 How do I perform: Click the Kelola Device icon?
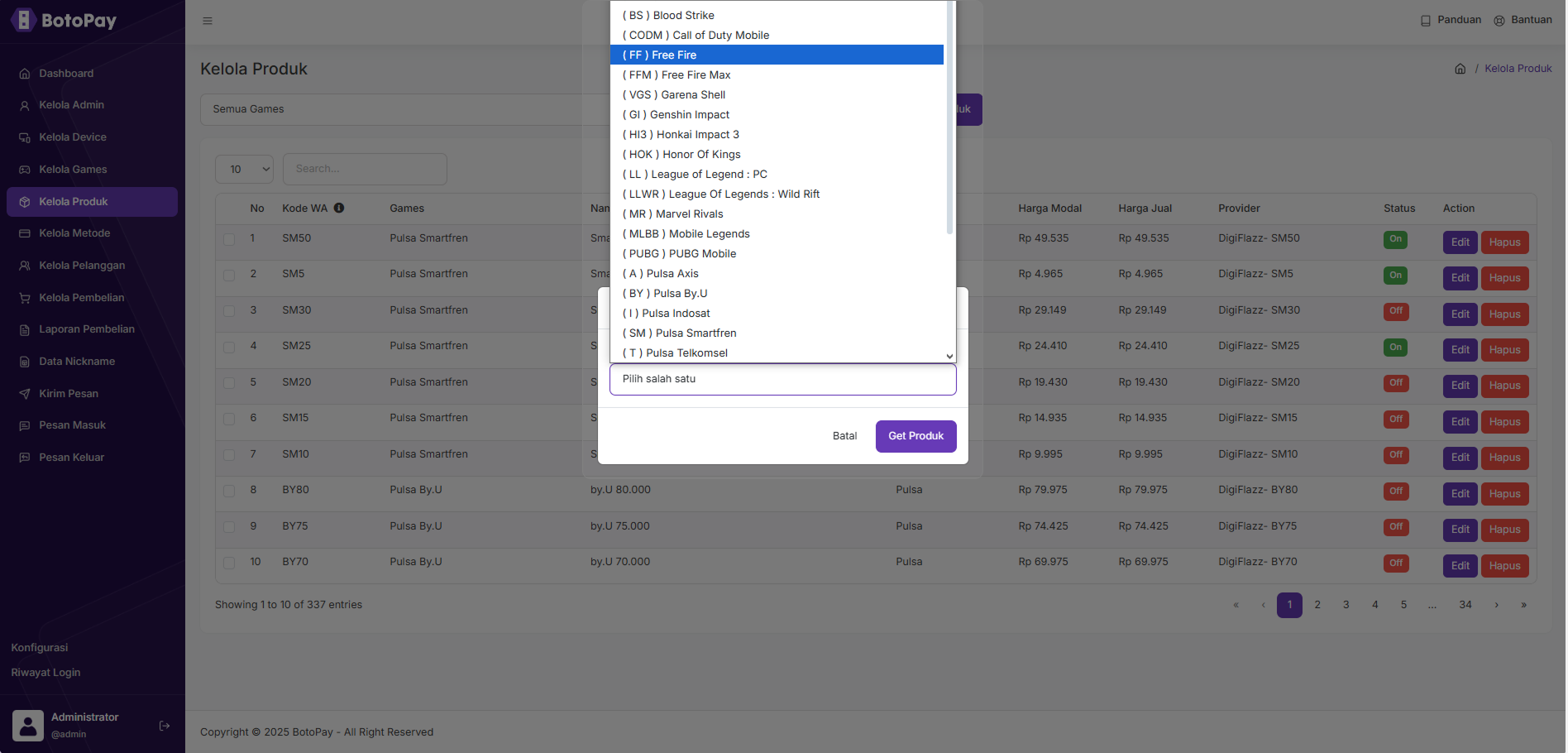tap(25, 137)
